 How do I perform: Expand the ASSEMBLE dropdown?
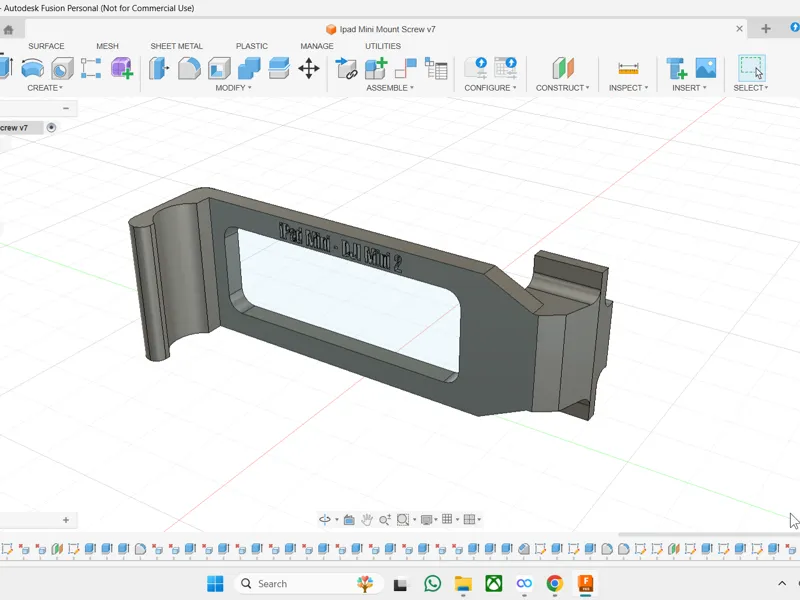pyautogui.click(x=390, y=88)
